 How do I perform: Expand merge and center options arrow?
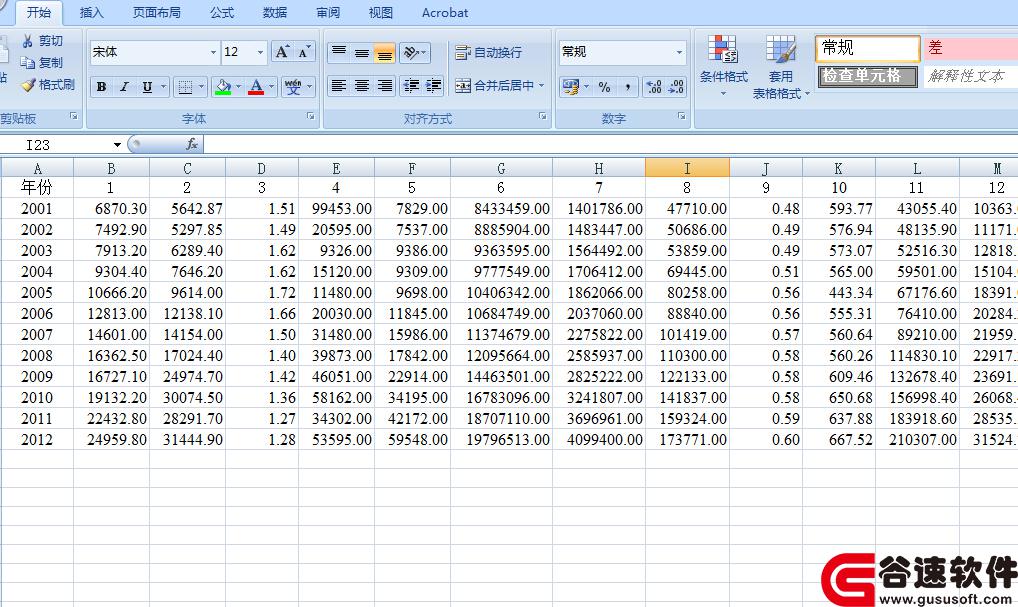point(541,86)
